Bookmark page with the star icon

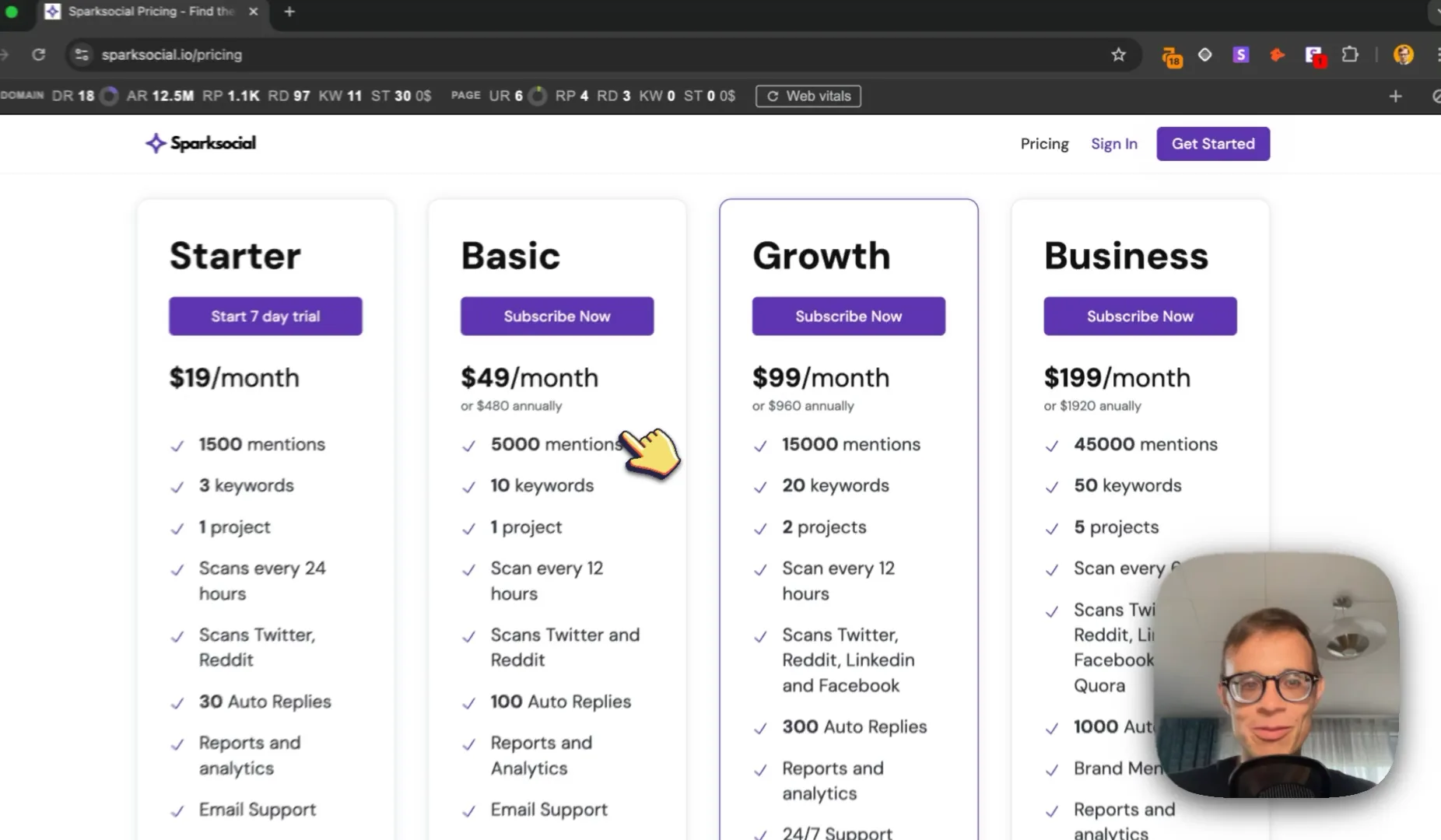(x=1118, y=54)
